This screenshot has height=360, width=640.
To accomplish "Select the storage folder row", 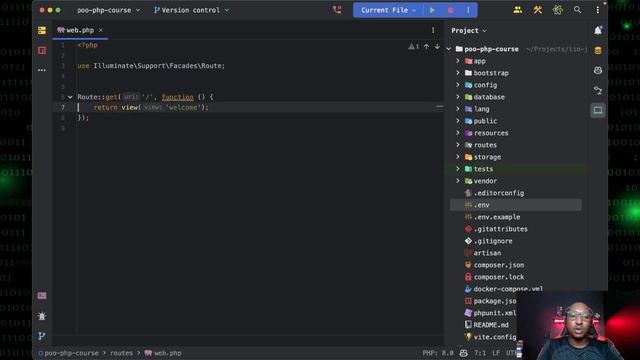I will pyautogui.click(x=516, y=157).
